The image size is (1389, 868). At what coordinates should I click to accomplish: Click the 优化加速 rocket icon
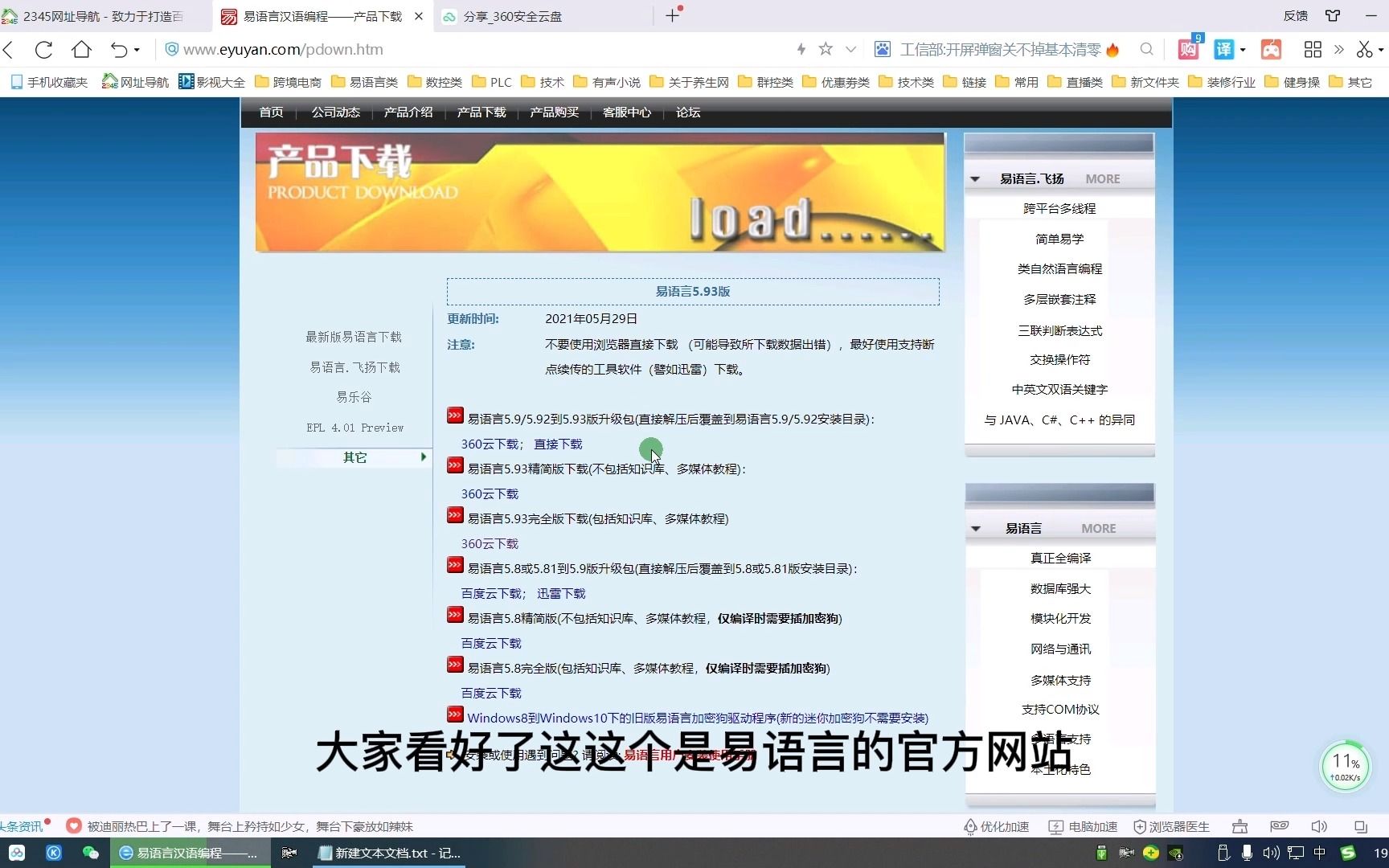[970, 826]
